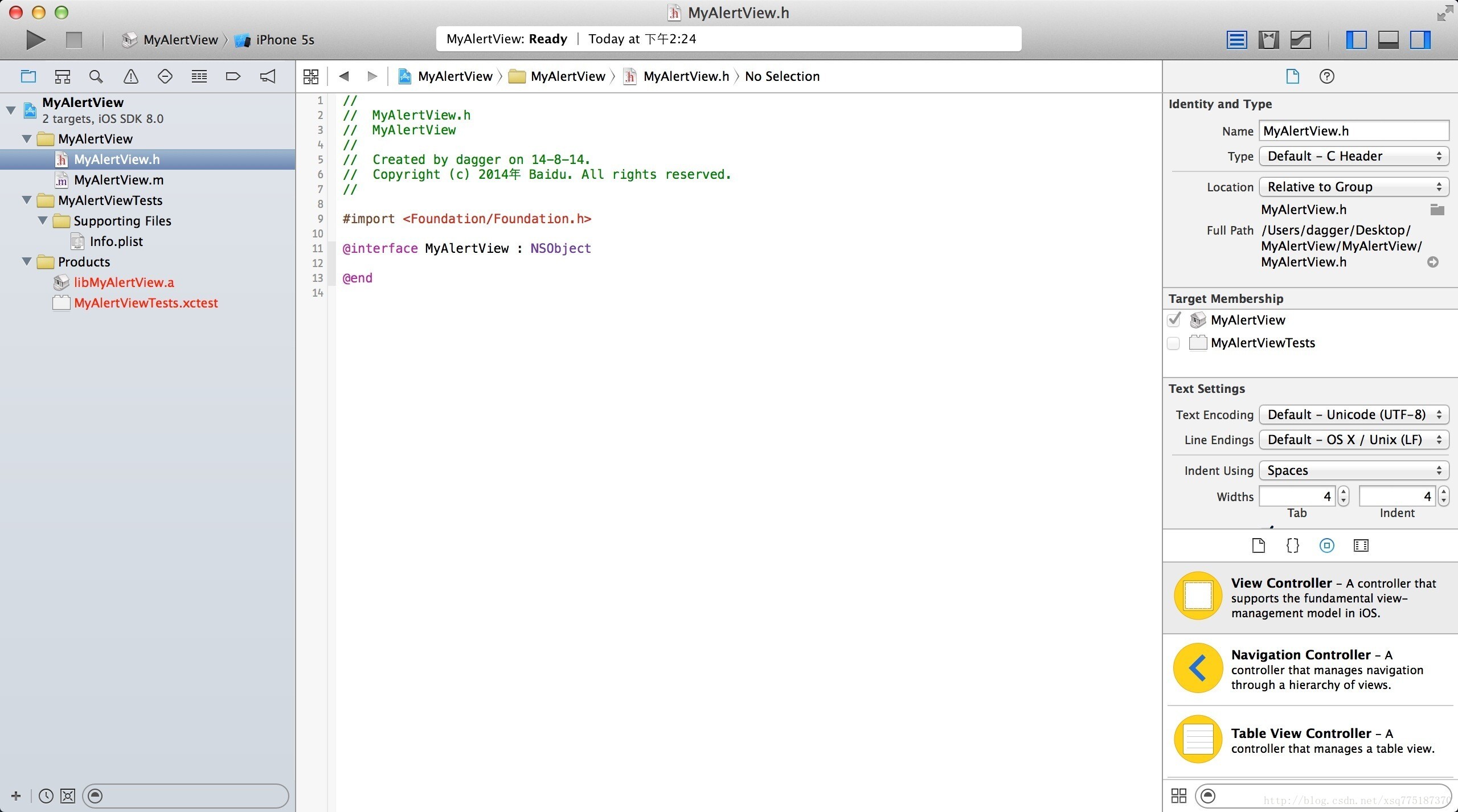Go forward in editor history
The image size is (1458, 812).
tap(372, 76)
